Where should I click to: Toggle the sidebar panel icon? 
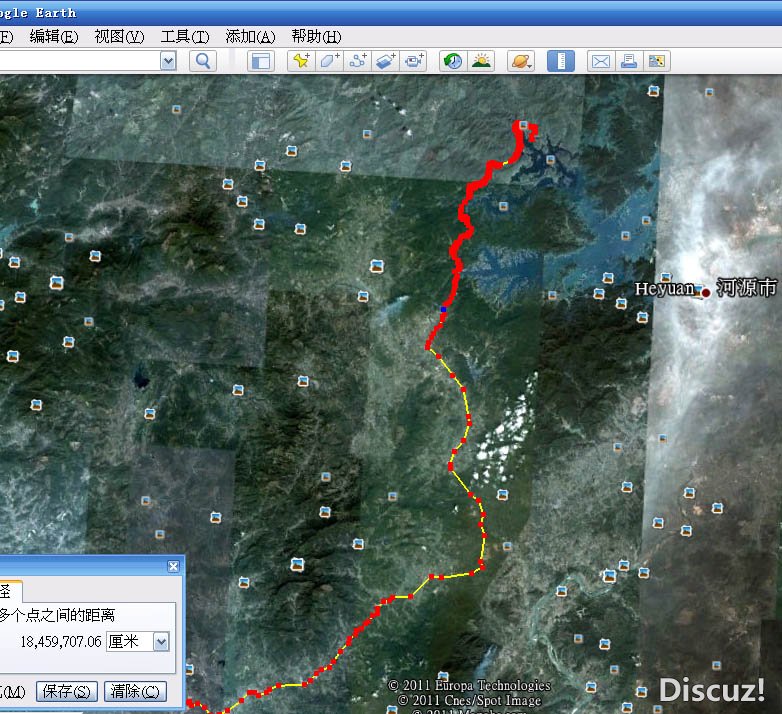coord(260,61)
